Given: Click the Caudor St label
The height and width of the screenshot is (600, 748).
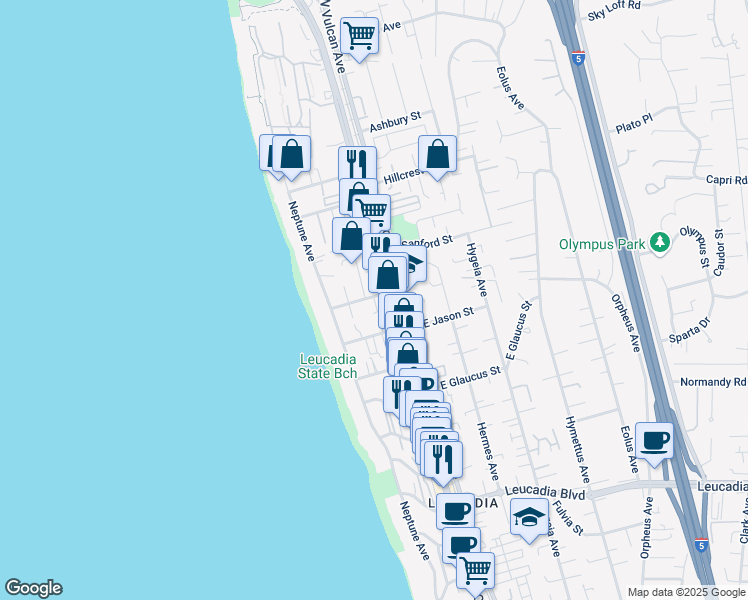Looking at the screenshot, I should (718, 253).
